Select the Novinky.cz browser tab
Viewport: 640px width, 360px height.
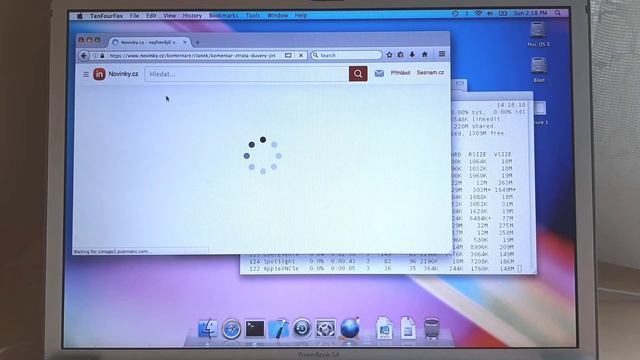(149, 42)
